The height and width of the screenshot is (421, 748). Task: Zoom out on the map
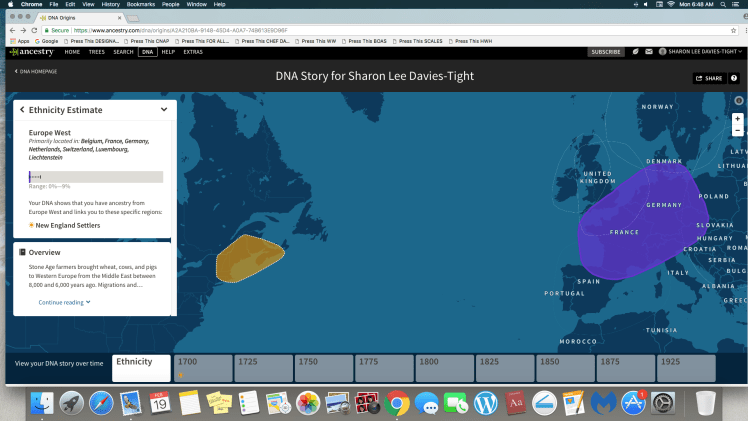click(x=737, y=130)
